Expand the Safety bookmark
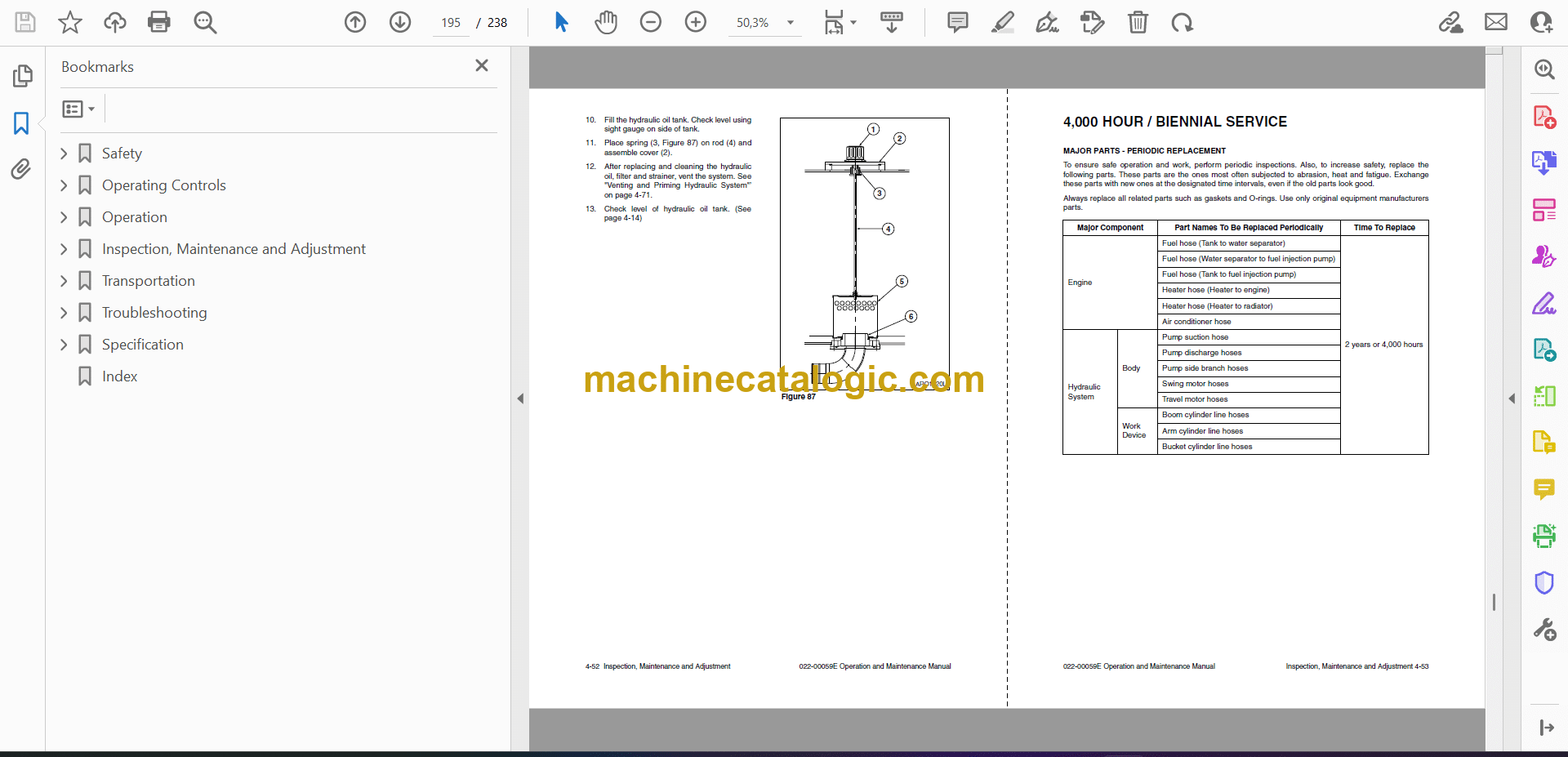 click(64, 154)
